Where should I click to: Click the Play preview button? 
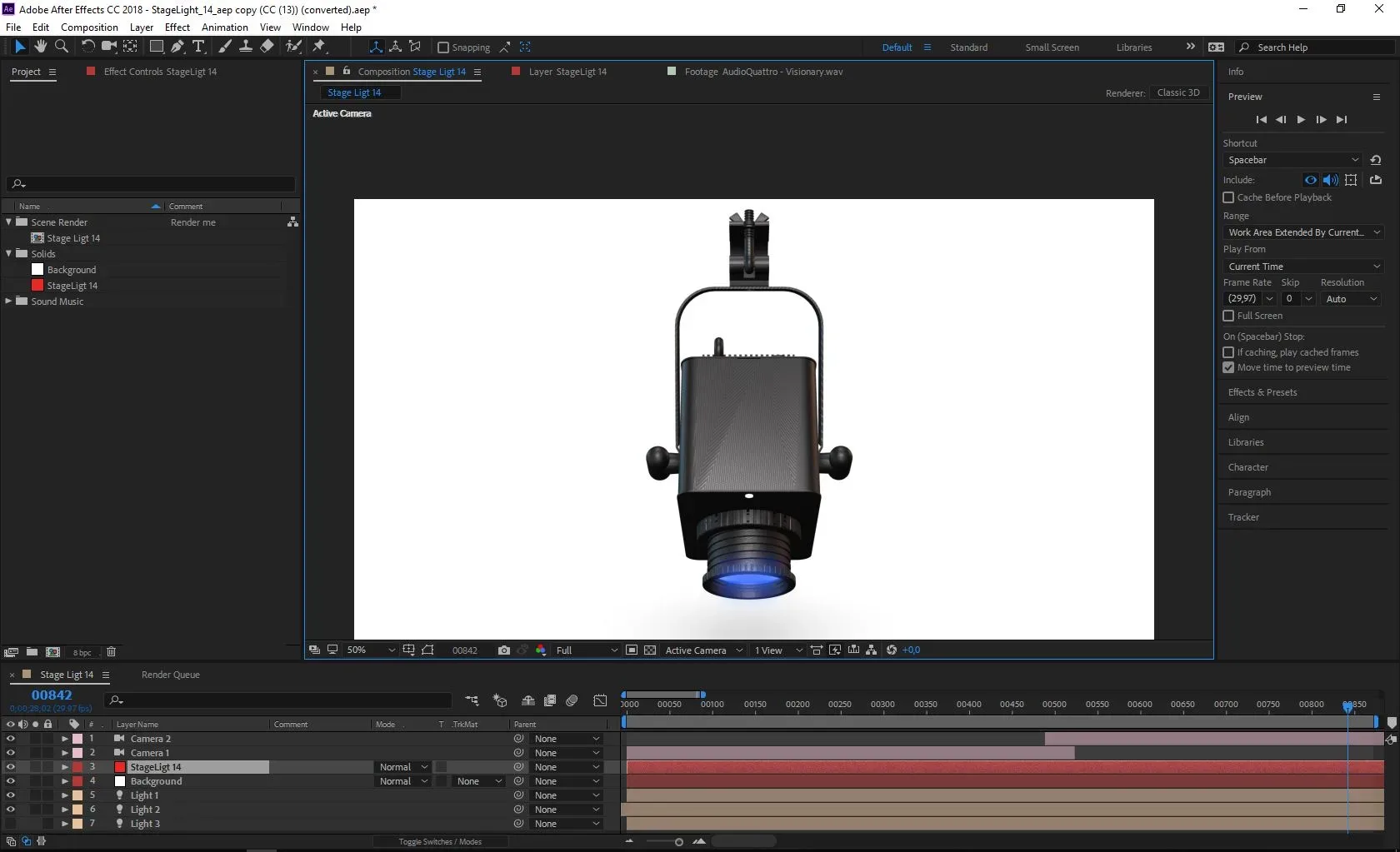(x=1301, y=120)
